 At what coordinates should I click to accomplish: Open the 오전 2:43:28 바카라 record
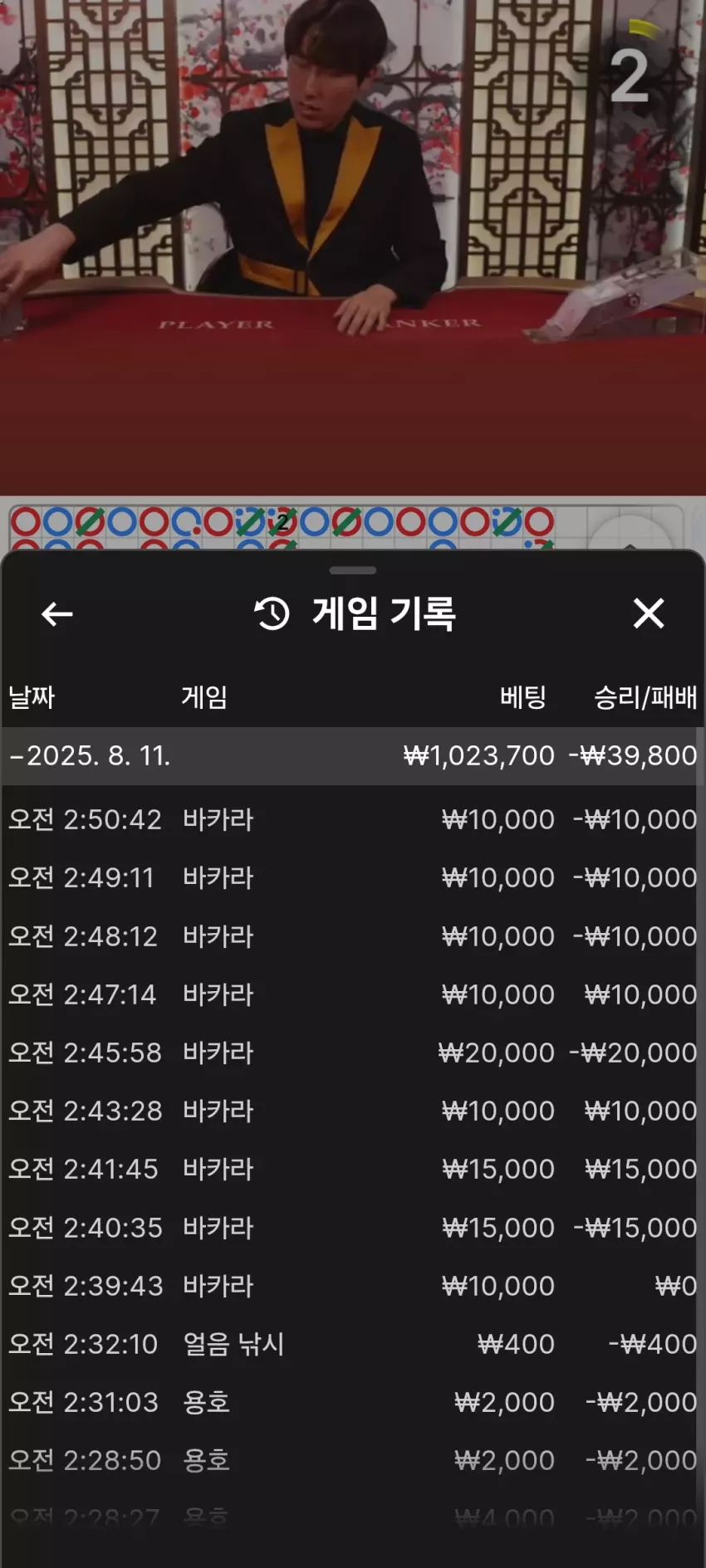click(x=353, y=1111)
